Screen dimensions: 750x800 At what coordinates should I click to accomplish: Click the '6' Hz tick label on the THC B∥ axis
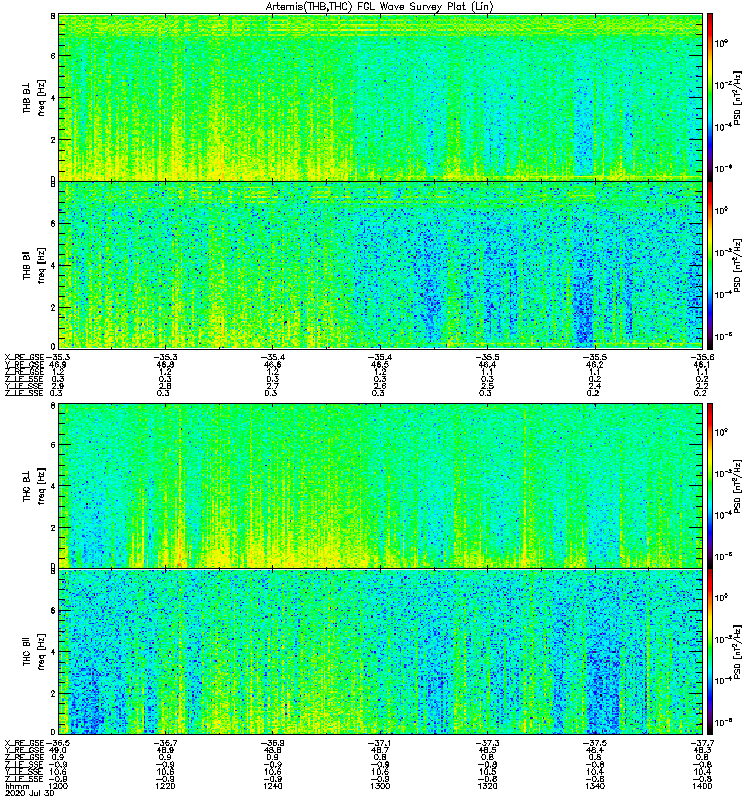coord(53,611)
